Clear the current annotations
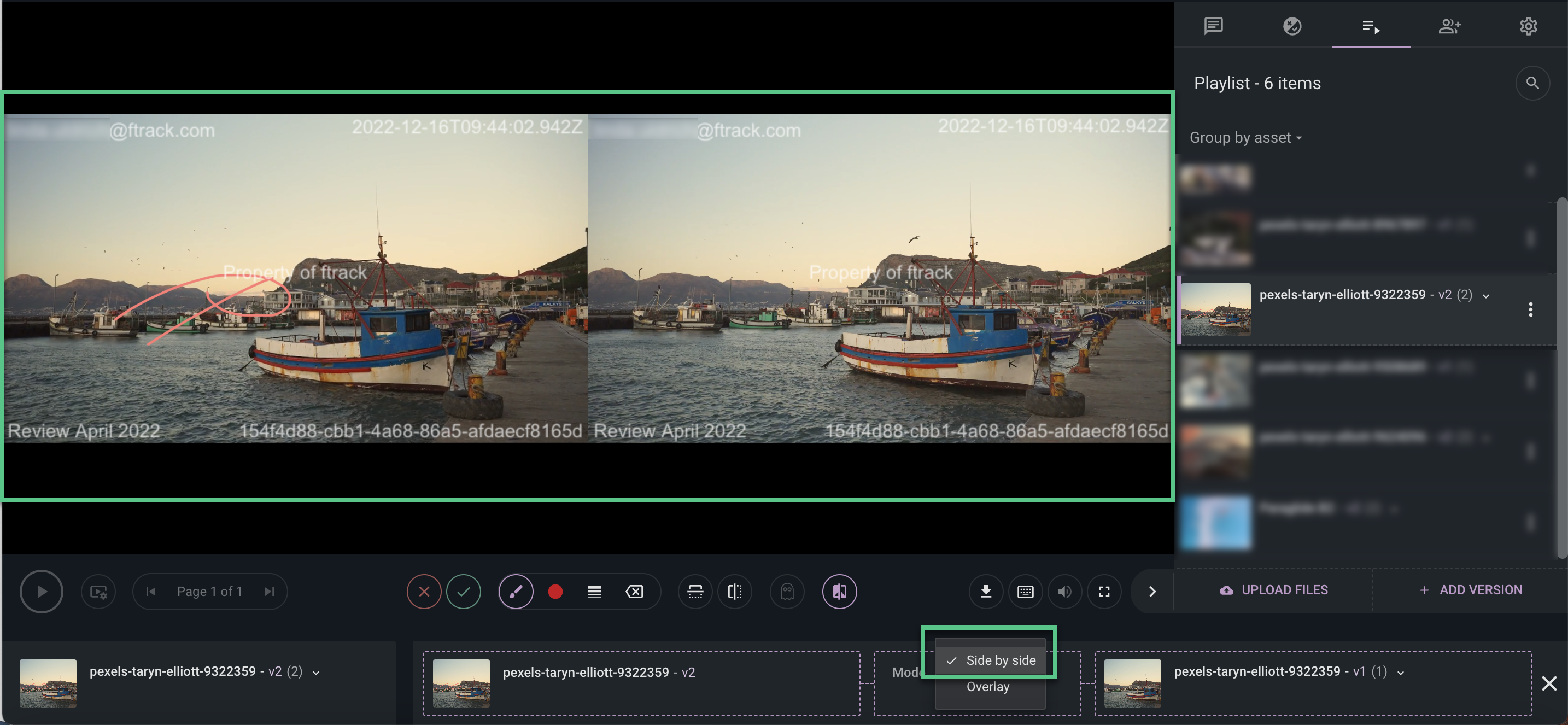The width and height of the screenshot is (1568, 725). [x=634, y=591]
